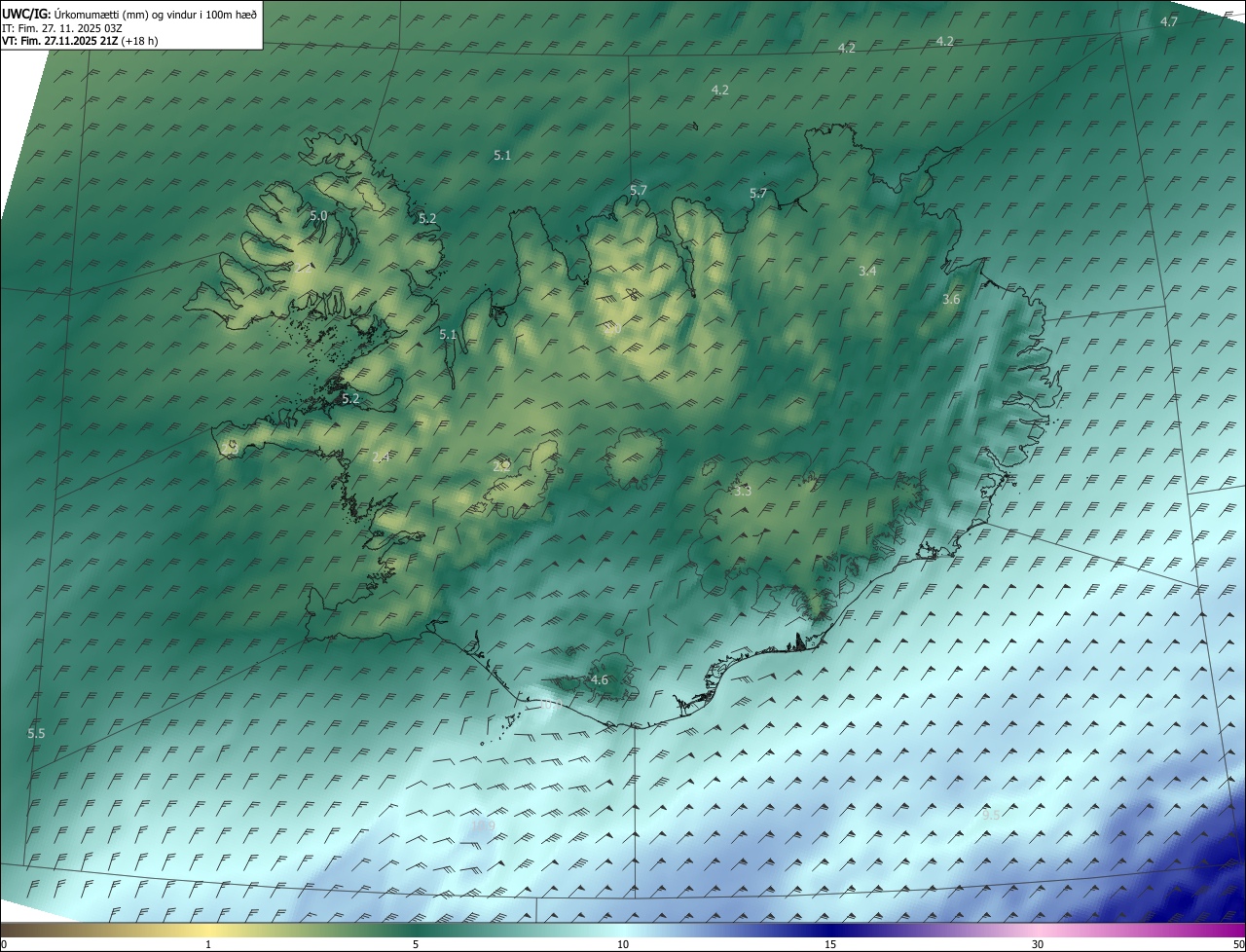Click the 2.2 value label
This screenshot has height=952, width=1246.
tap(501, 466)
